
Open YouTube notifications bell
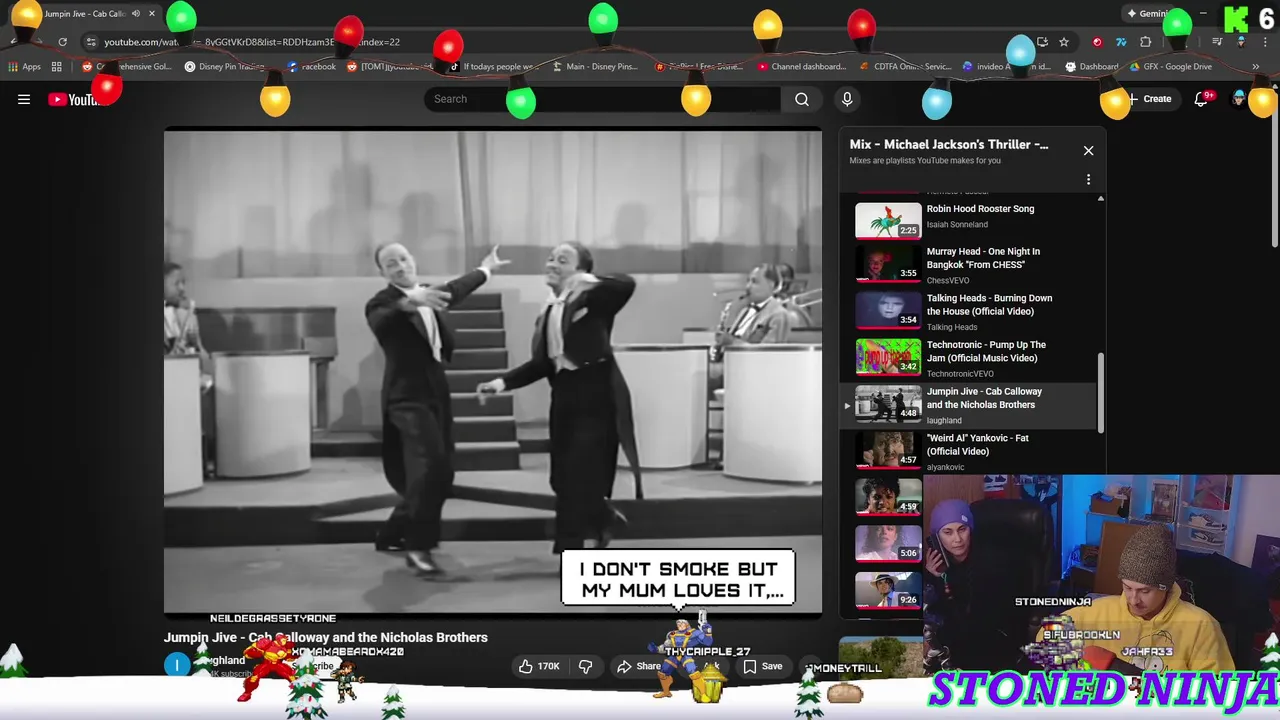click(x=1201, y=99)
